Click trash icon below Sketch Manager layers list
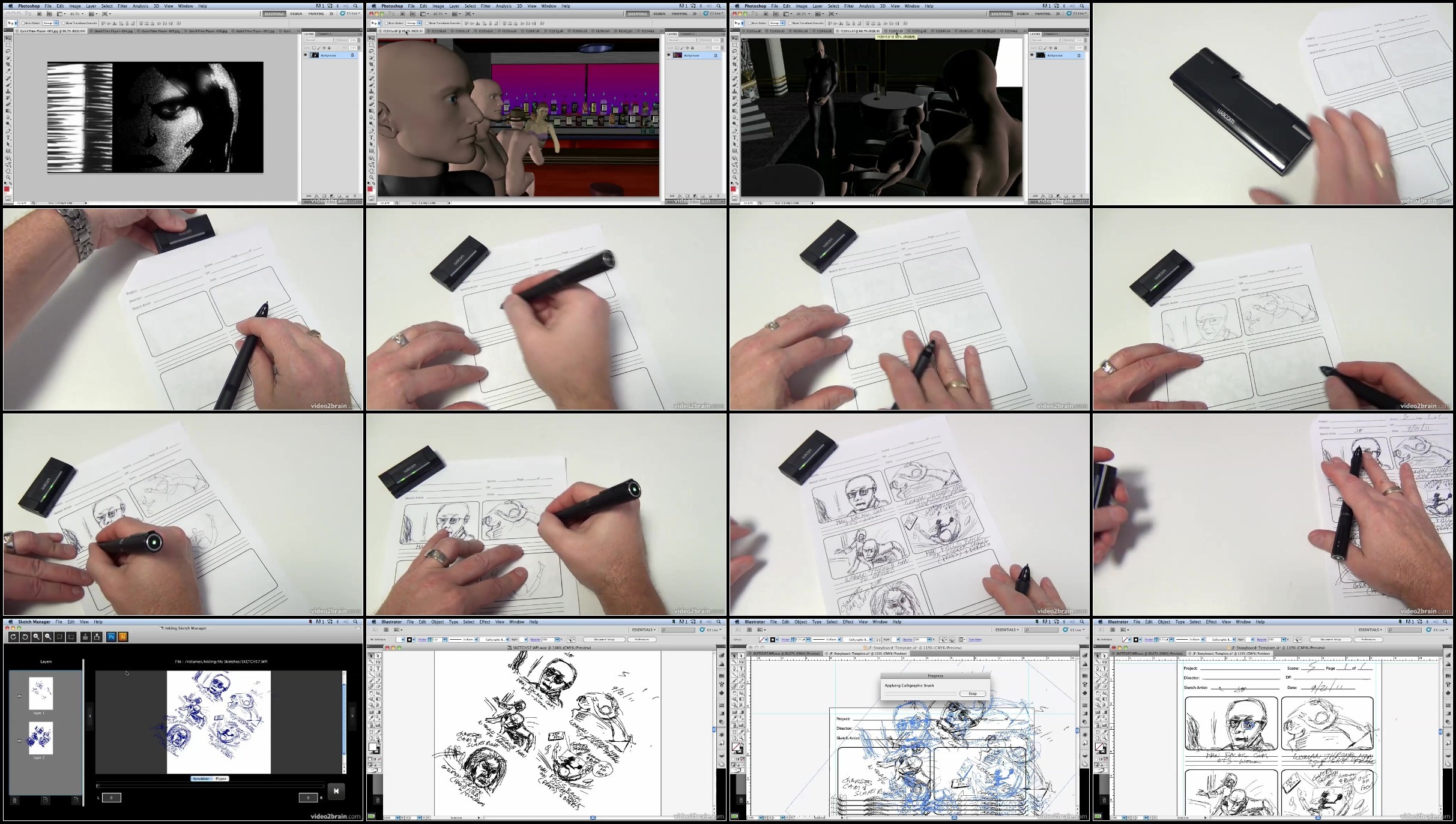1456x824 pixels. [14, 800]
